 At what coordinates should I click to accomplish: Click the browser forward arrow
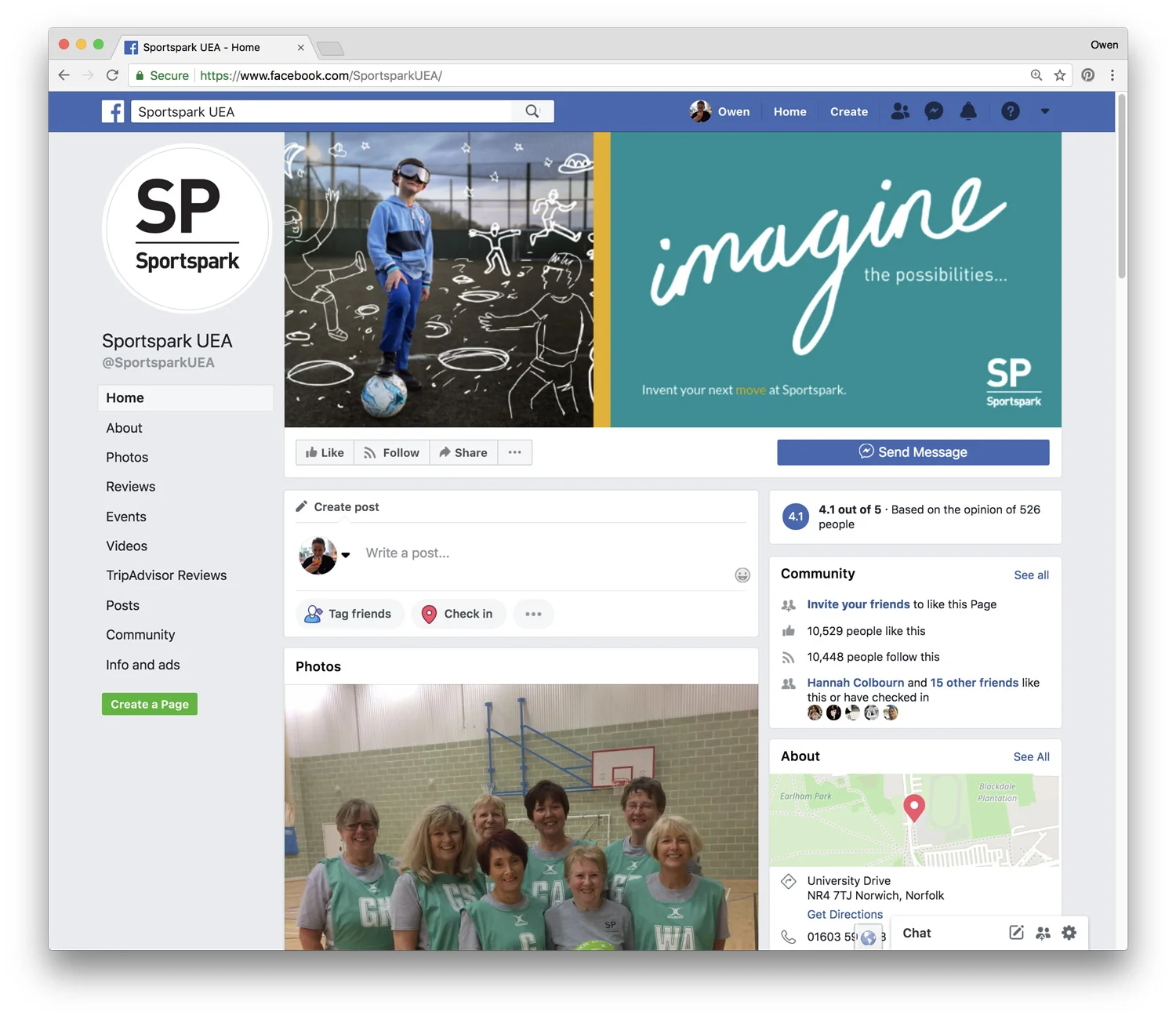(x=88, y=75)
